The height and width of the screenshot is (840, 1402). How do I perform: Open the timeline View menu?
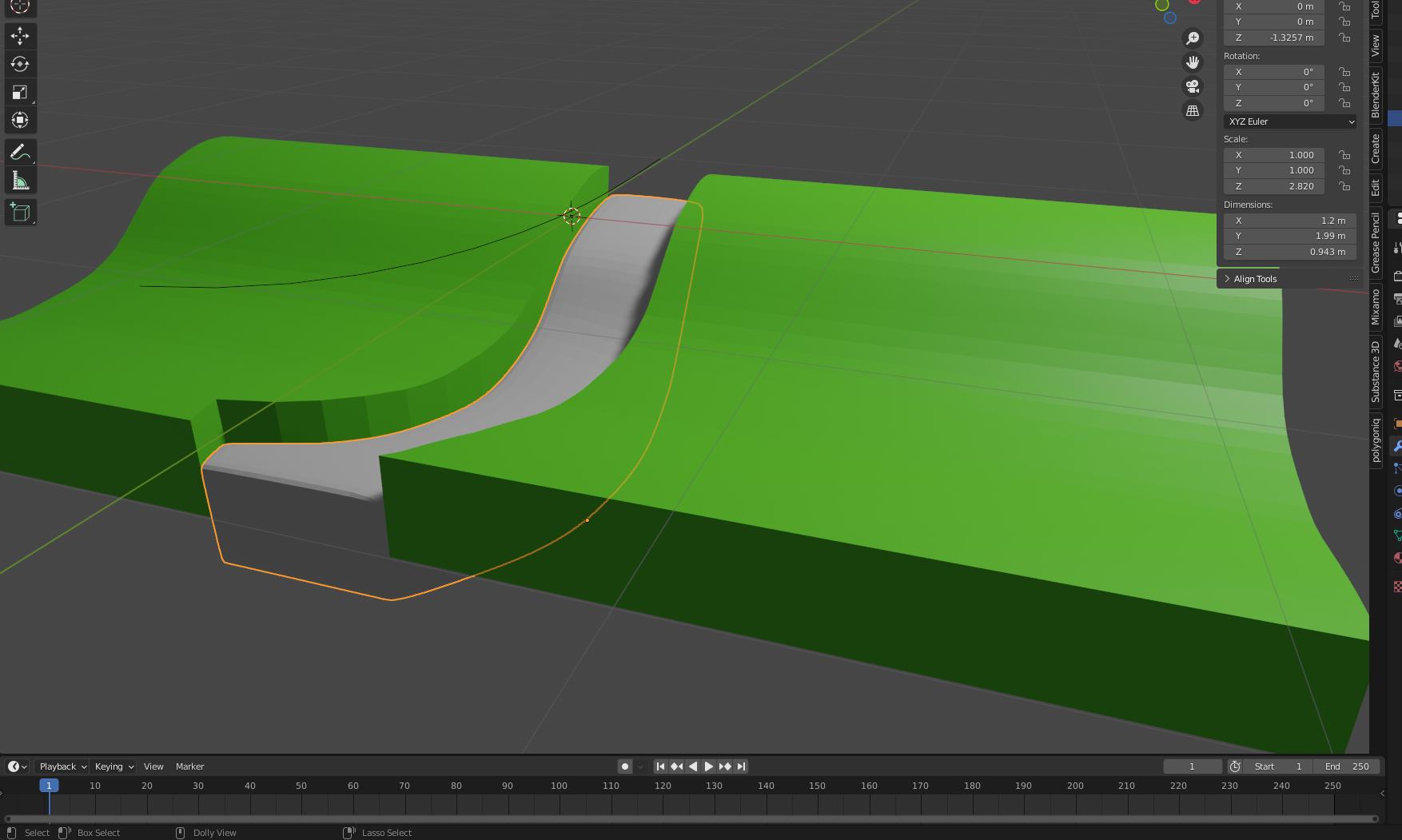[x=153, y=766]
